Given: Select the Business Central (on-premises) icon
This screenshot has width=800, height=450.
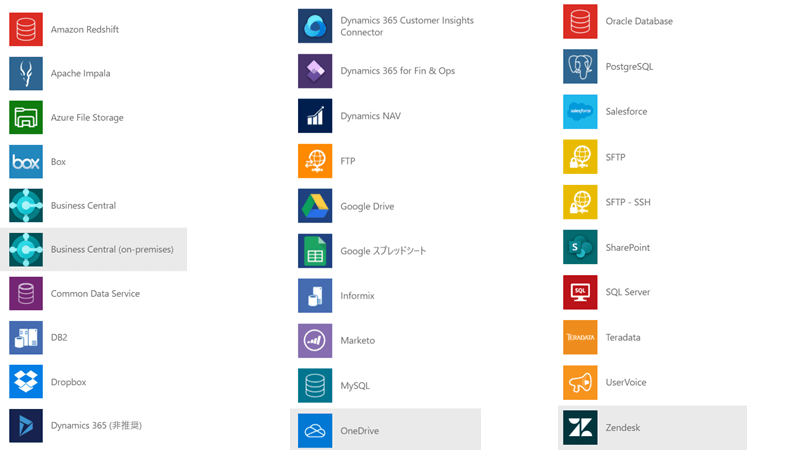Looking at the screenshot, I should (26, 249).
